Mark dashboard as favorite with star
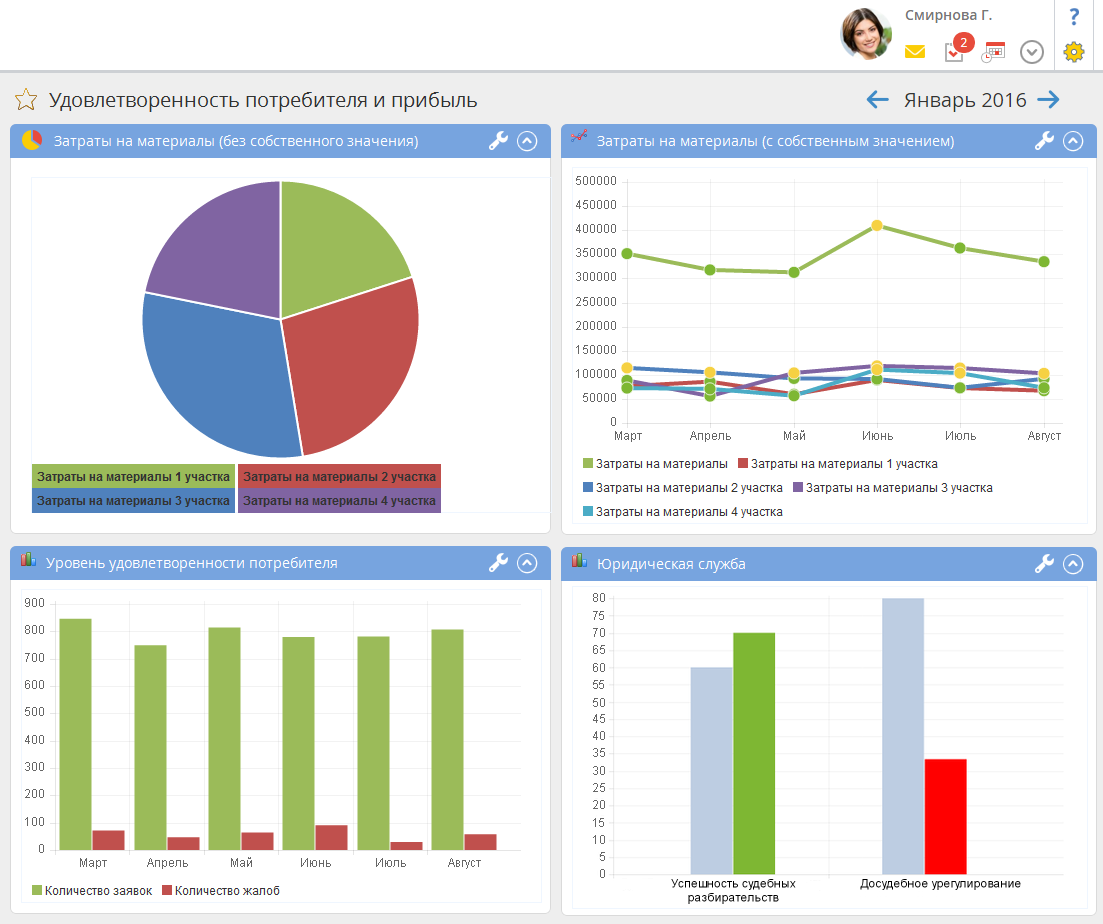The width and height of the screenshot is (1103, 924). click(26, 100)
